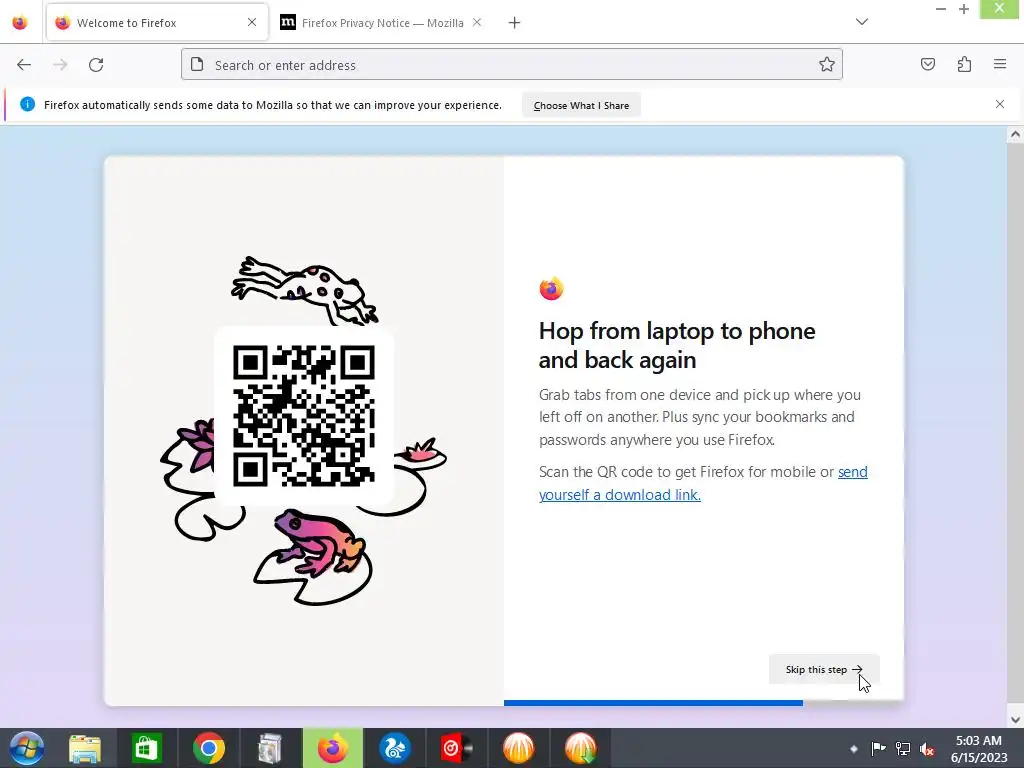The height and width of the screenshot is (768, 1024).
Task: Click the Firefox logo above the heading
Action: click(x=551, y=288)
